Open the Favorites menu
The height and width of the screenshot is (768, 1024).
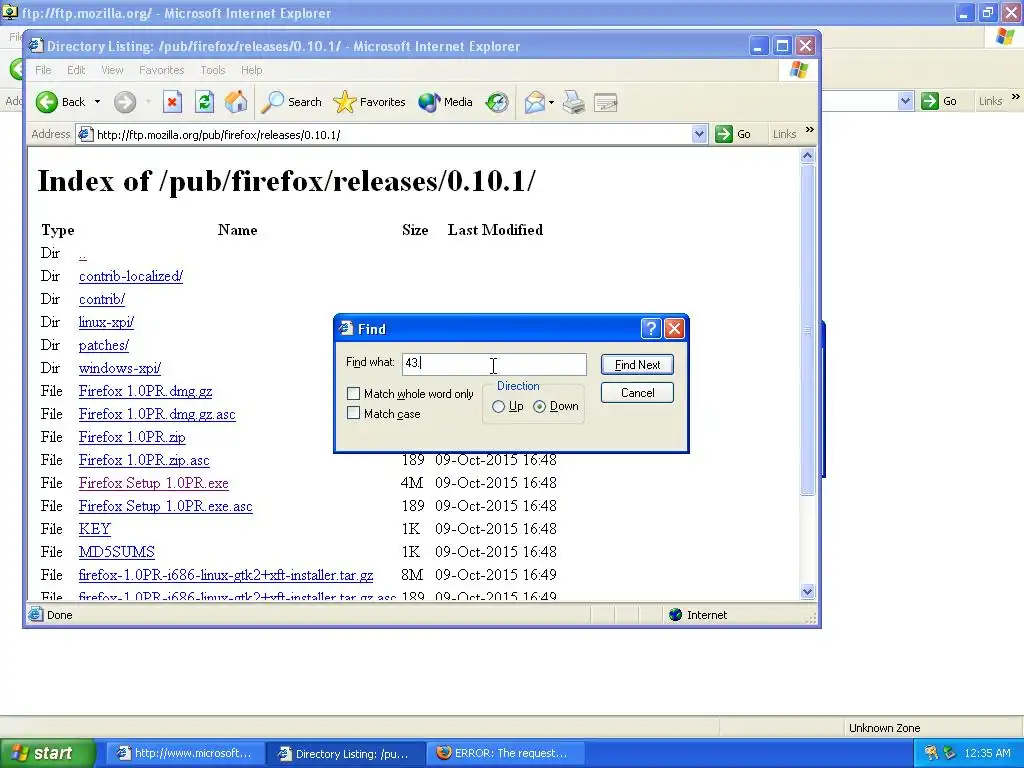point(161,70)
